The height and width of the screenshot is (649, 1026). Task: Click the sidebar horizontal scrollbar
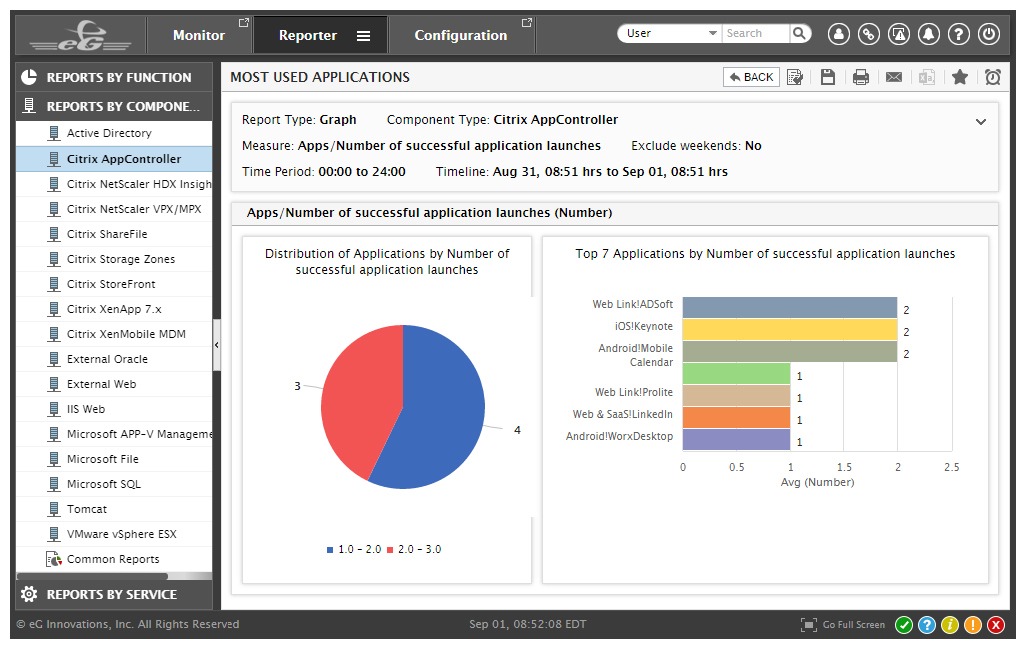[93, 576]
